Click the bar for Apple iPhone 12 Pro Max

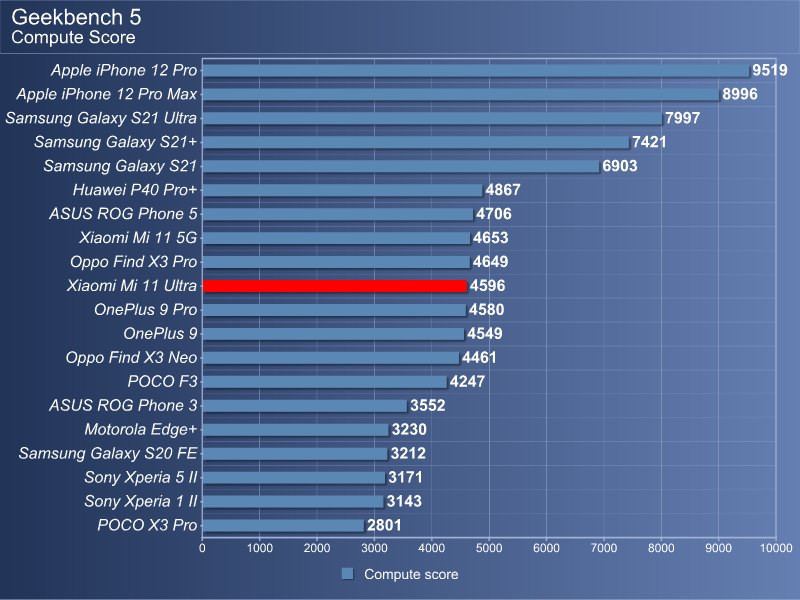point(461,94)
